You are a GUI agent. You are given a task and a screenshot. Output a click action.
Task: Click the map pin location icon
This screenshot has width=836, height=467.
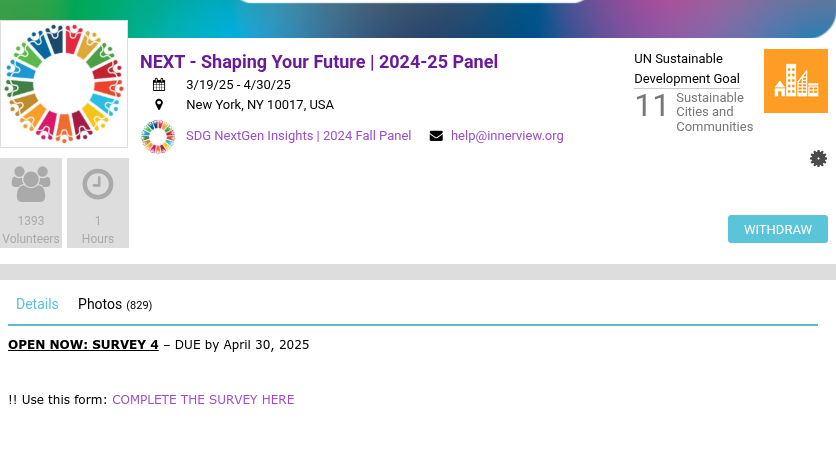coord(159,105)
